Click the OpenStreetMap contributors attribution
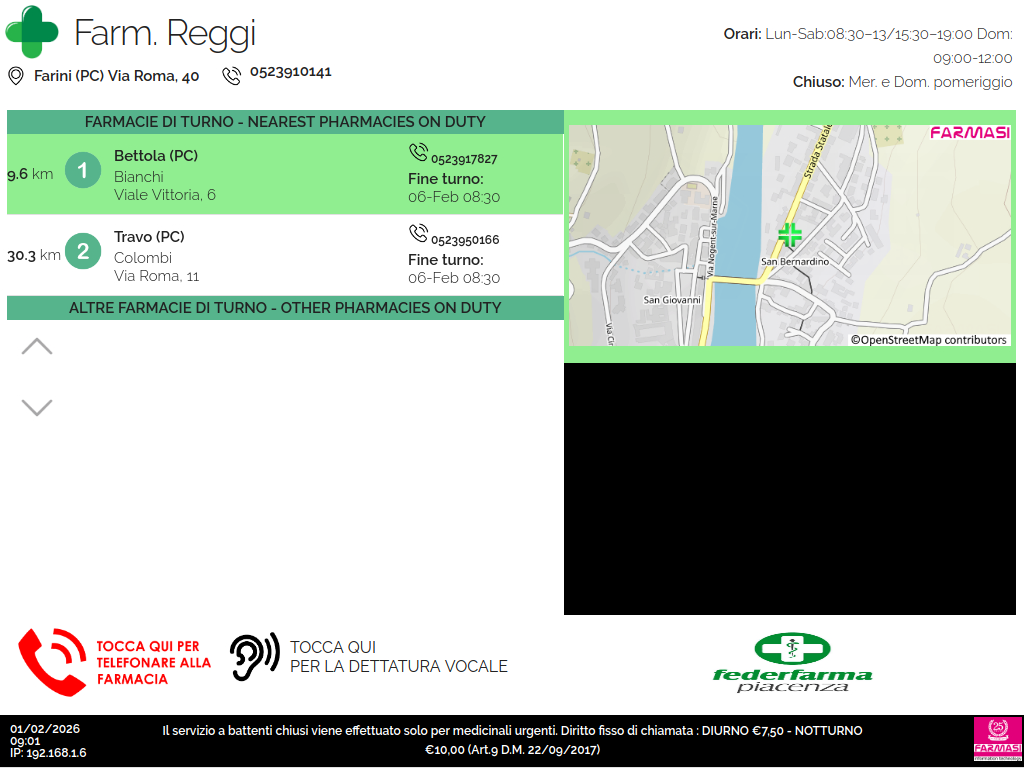This screenshot has height=768, width=1024. pos(928,340)
